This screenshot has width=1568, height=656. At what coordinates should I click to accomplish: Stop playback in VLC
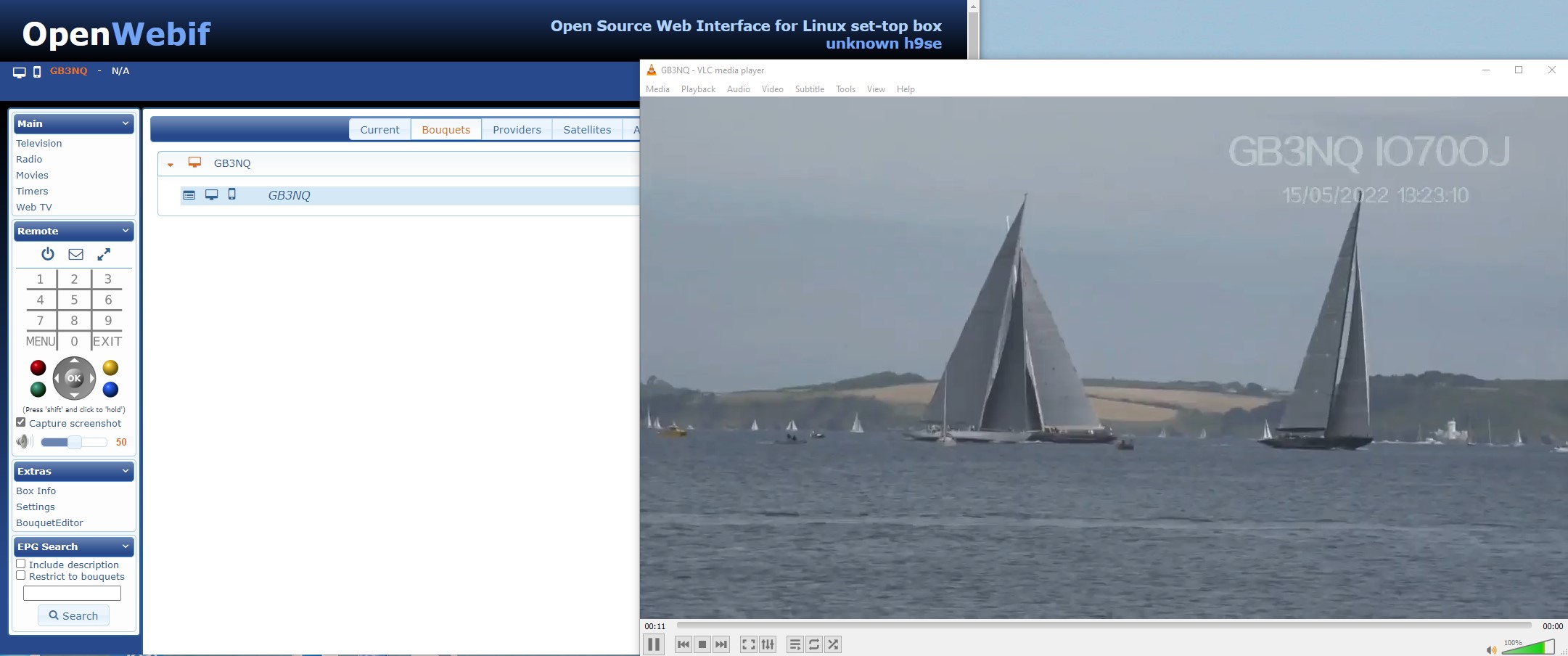pyautogui.click(x=702, y=644)
